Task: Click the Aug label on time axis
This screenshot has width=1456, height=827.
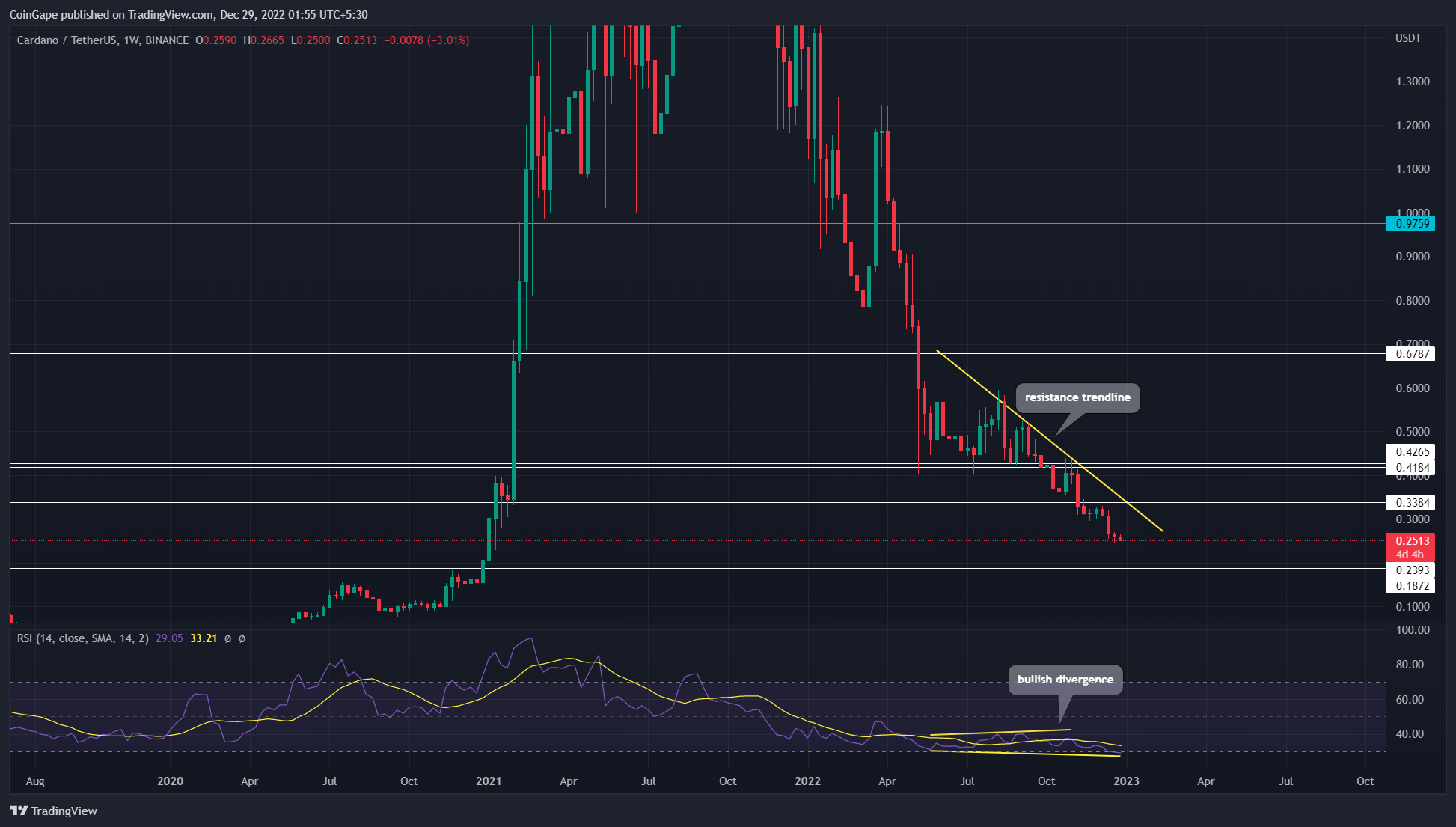Action: (x=35, y=781)
